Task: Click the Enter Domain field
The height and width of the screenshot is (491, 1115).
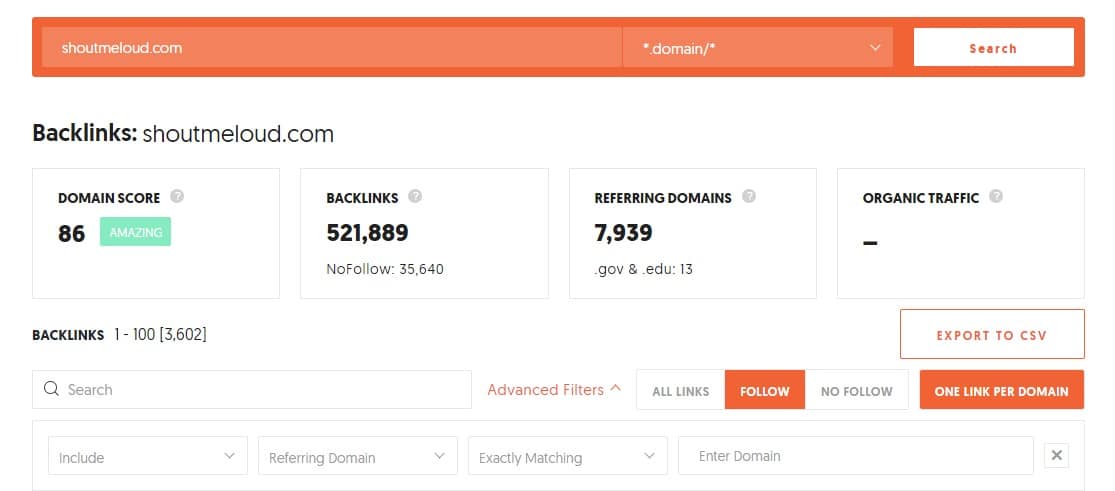Action: (x=855, y=456)
